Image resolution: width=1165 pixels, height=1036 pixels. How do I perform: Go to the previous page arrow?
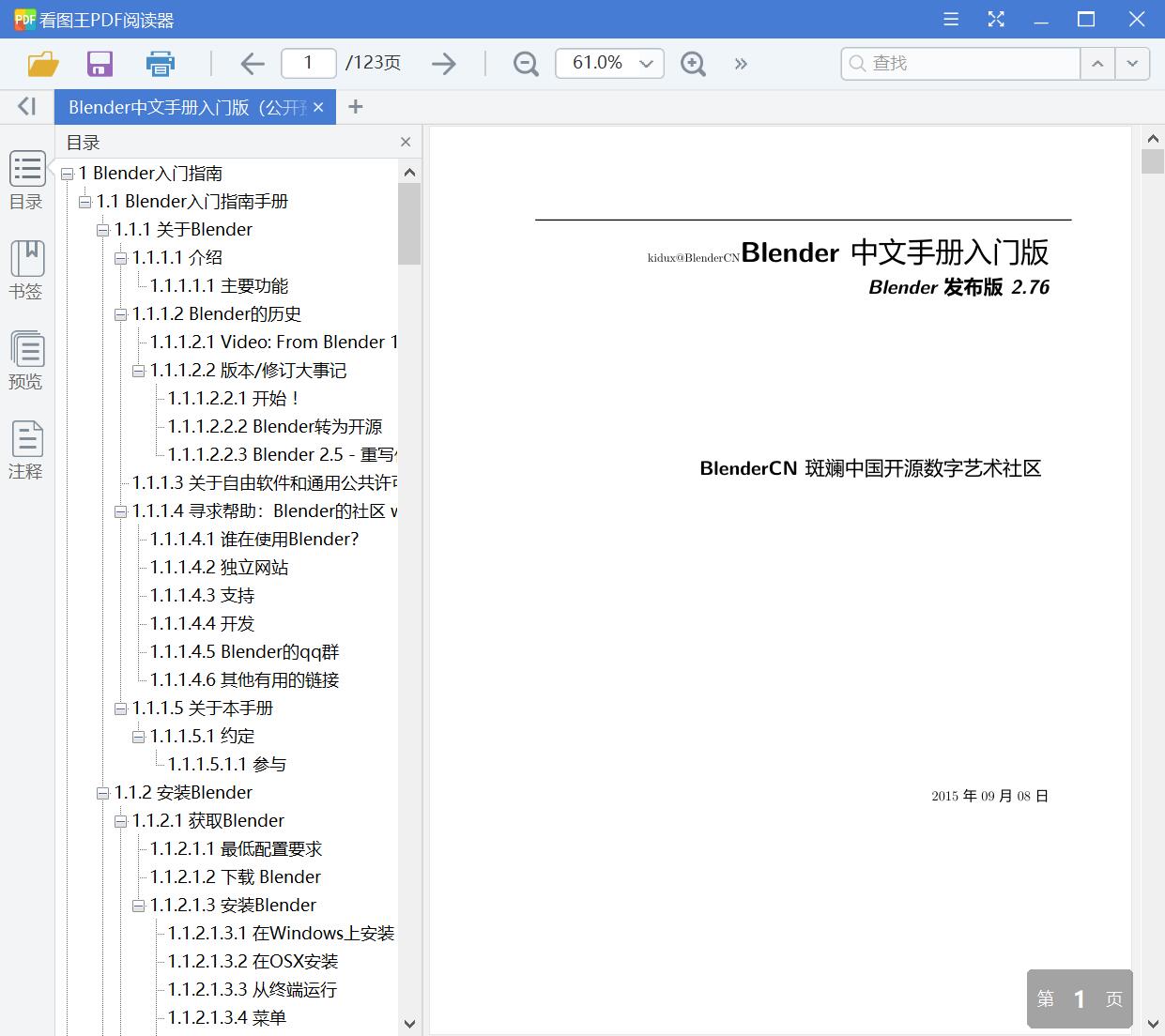tap(253, 64)
